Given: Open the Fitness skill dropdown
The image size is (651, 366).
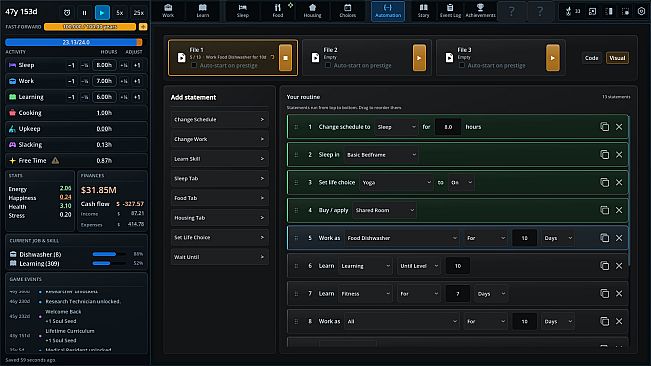Looking at the screenshot, I should pos(365,294).
